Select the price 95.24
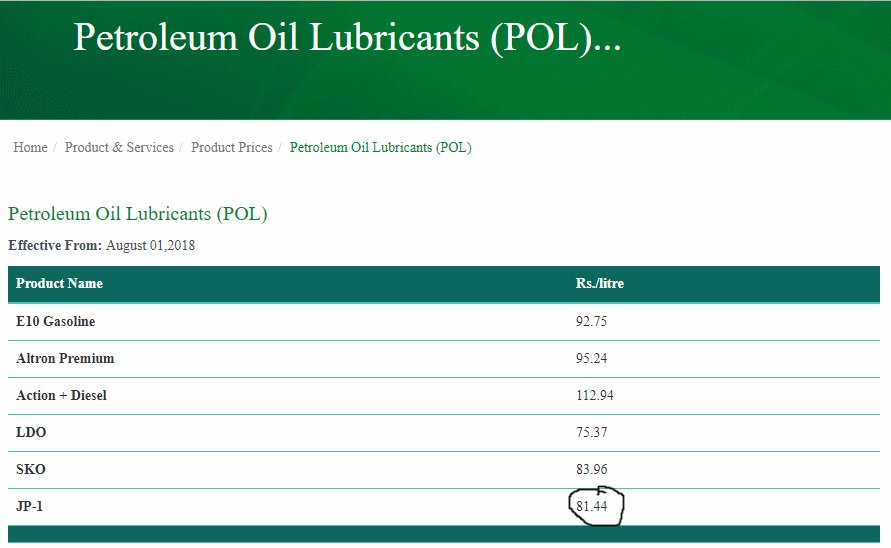This screenshot has width=891, height=548. [x=591, y=358]
